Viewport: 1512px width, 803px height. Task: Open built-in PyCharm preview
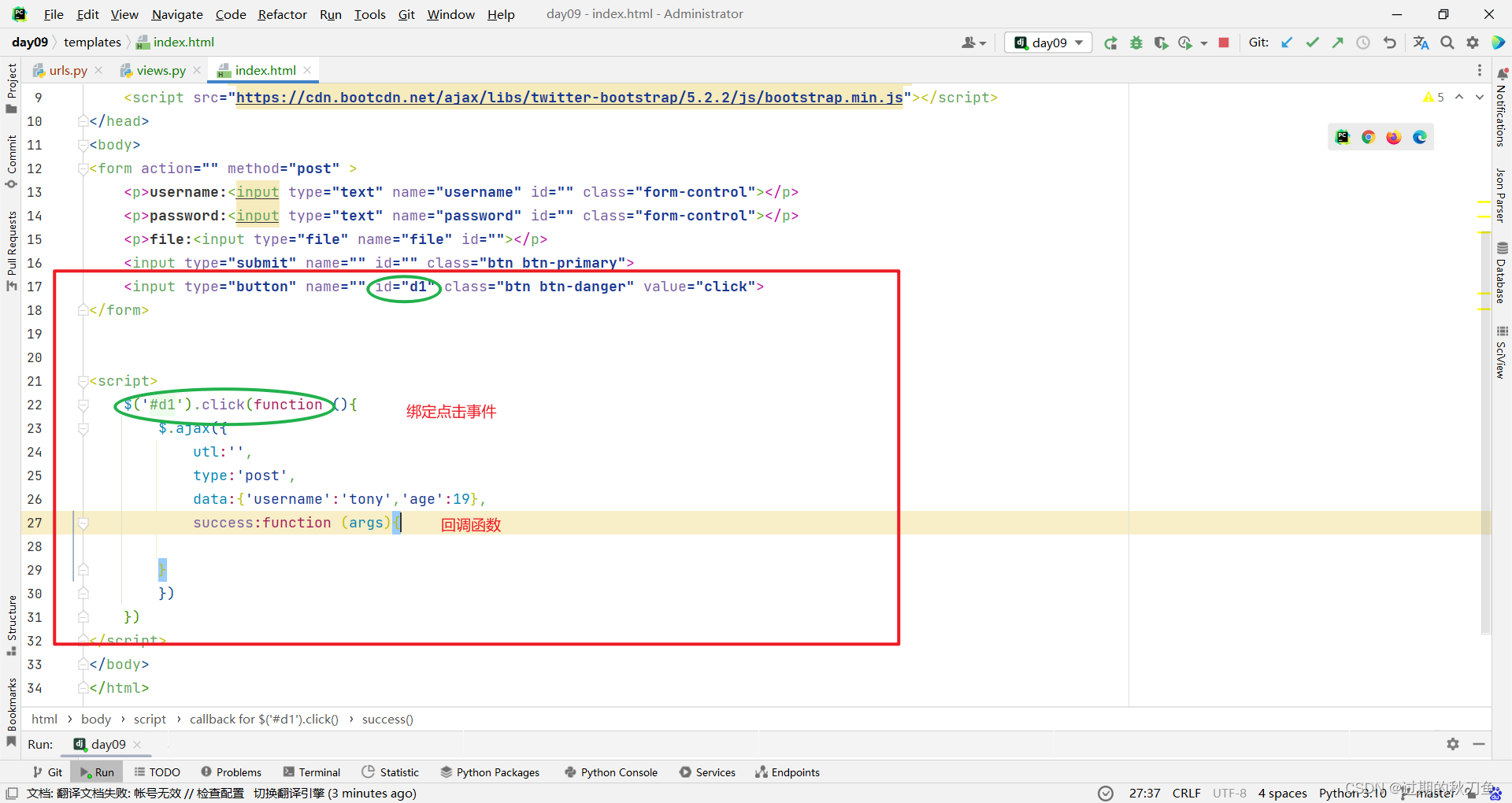pyautogui.click(x=1343, y=137)
